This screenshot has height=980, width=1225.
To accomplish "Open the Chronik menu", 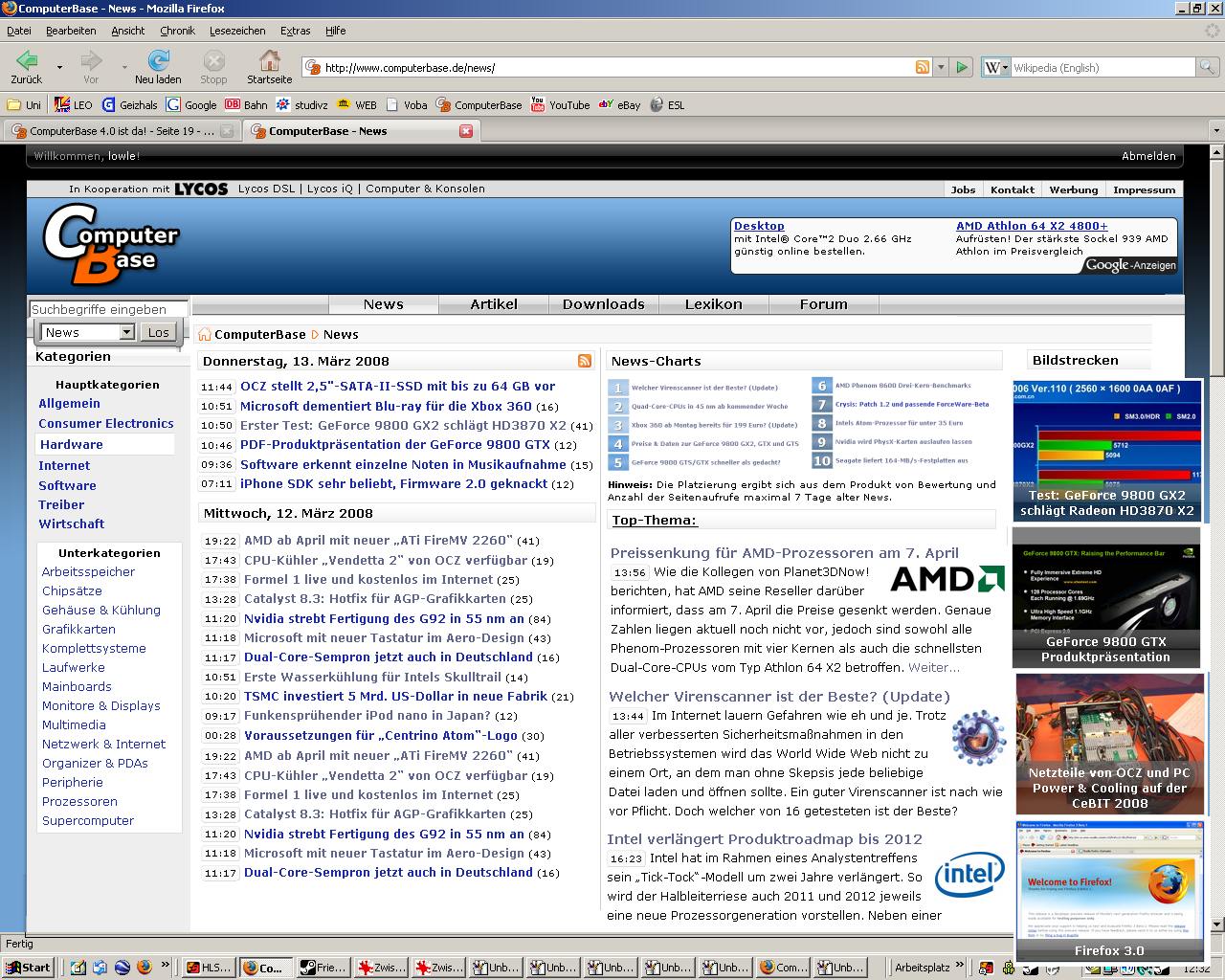I will point(177,31).
